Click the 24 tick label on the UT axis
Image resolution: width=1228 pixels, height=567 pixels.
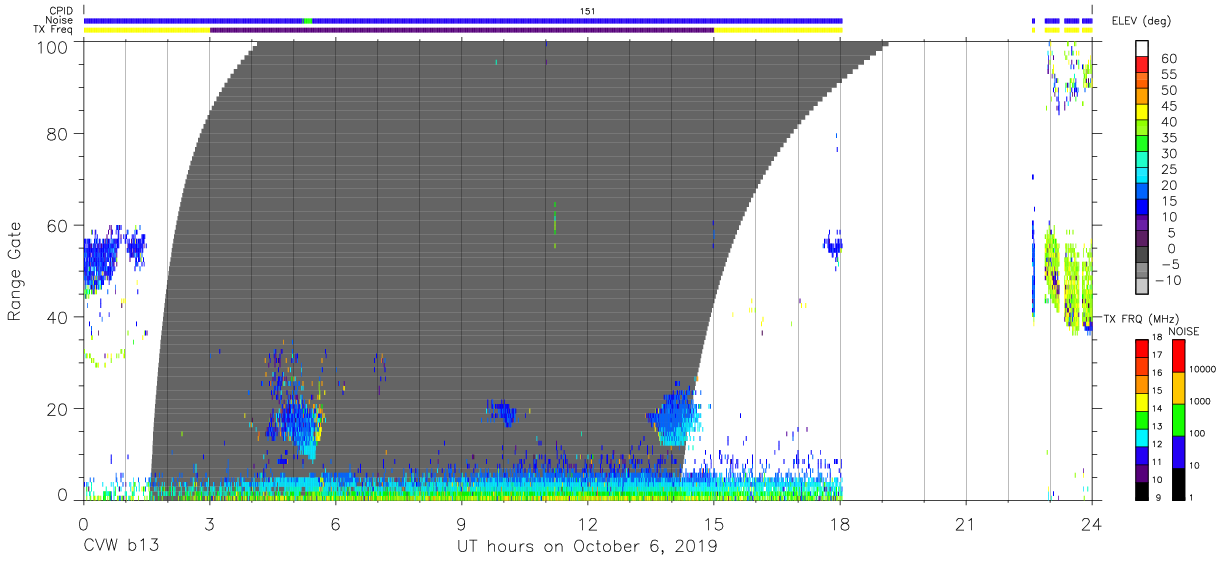click(x=1092, y=524)
